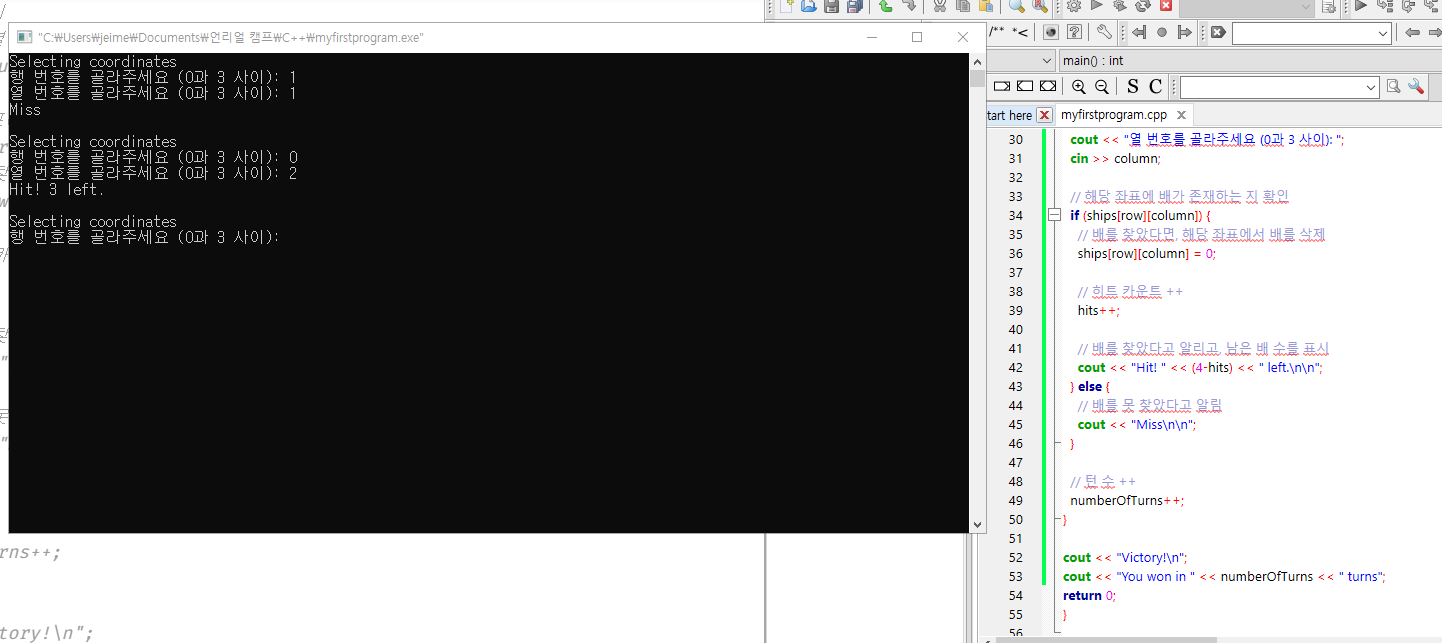The height and width of the screenshot is (643, 1442).
Task: Click the Build and run icon
Action: (x=1119, y=6)
